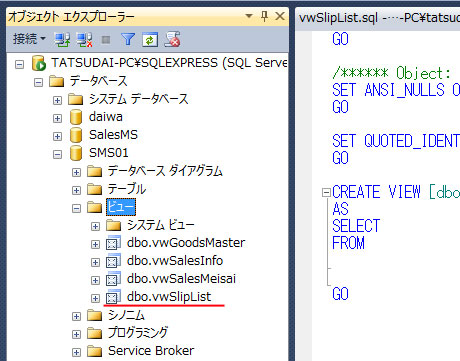Click the dbo.vwGoodsMaster view icon
460x361 pixels.
113,243
